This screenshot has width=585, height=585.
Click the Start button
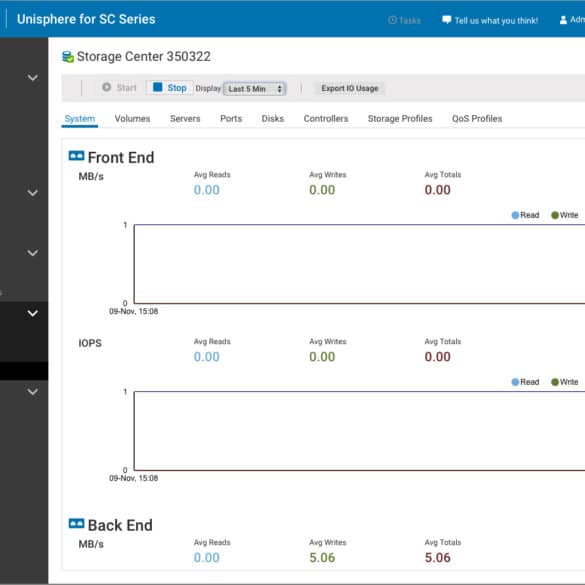pos(119,88)
